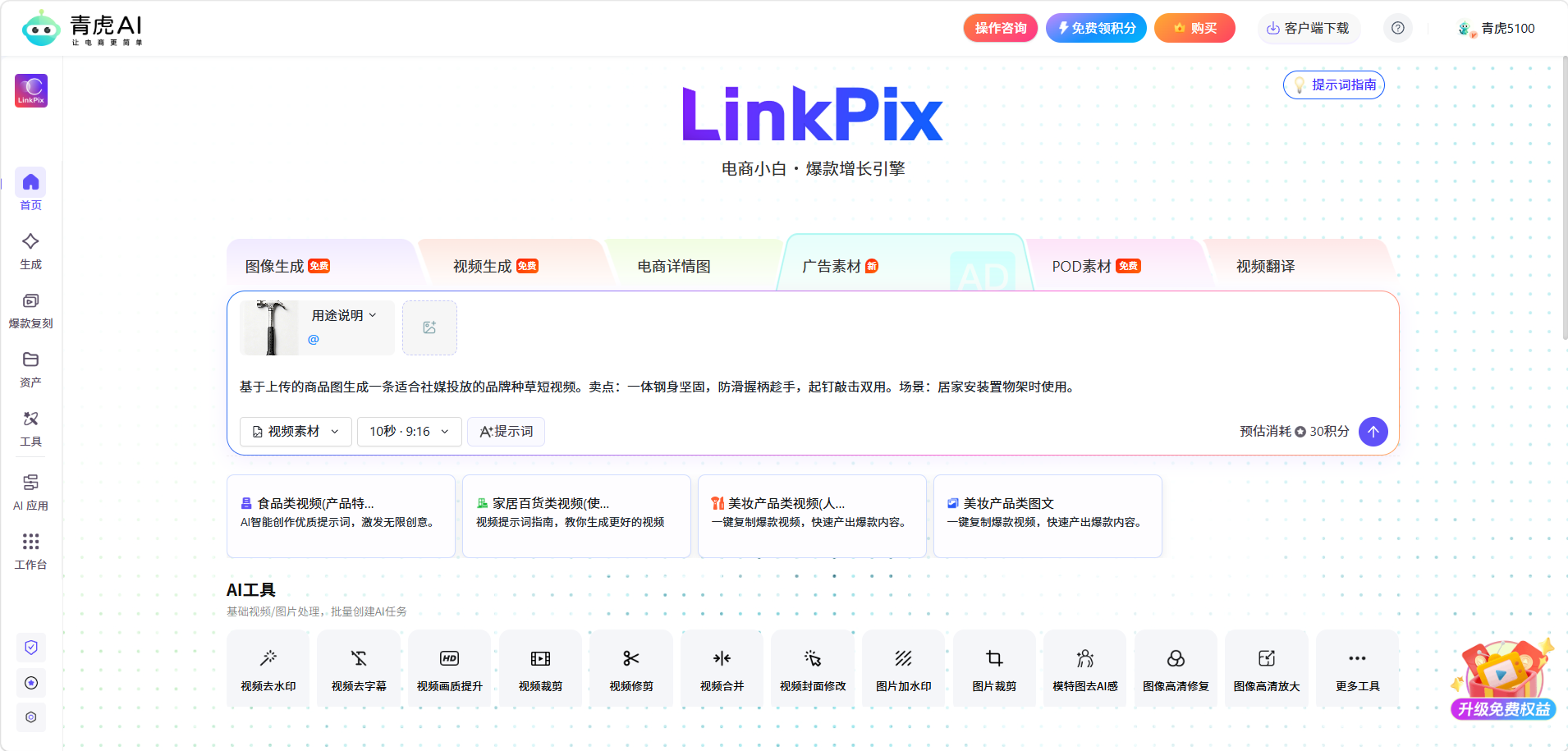
Task: Open the 图片加水印 tool
Action: tap(904, 669)
